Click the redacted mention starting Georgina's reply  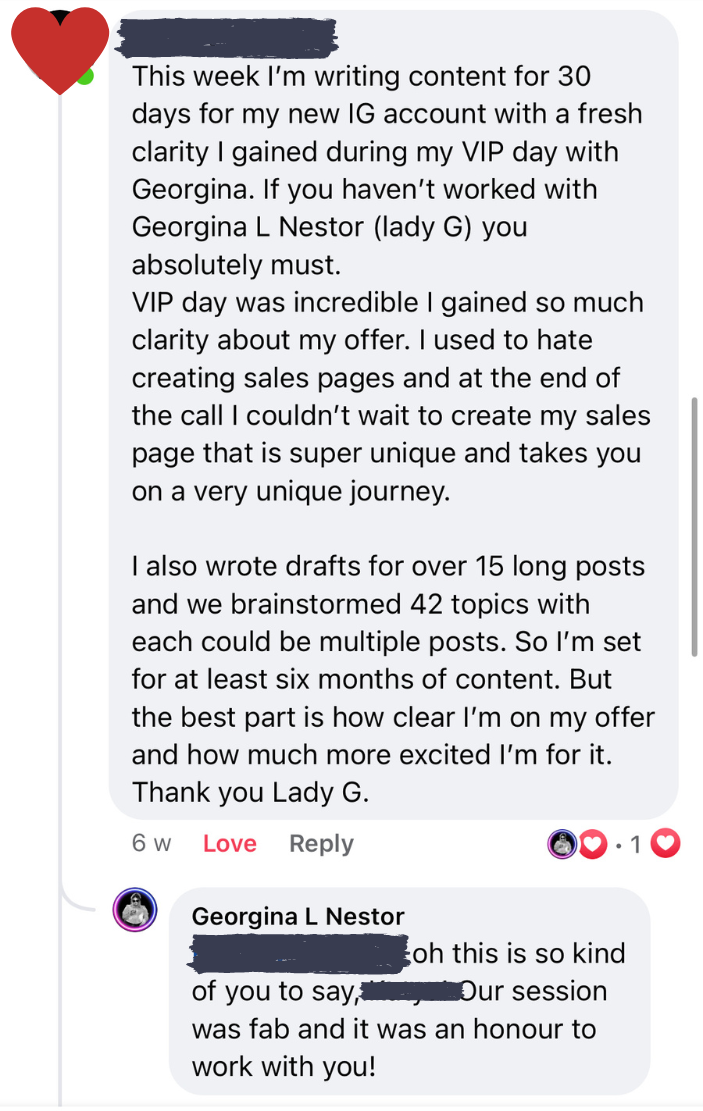300,953
